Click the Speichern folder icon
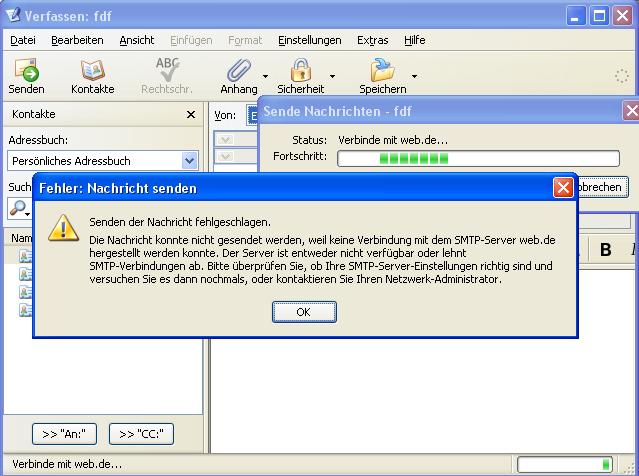The image size is (639, 476). tap(382, 71)
